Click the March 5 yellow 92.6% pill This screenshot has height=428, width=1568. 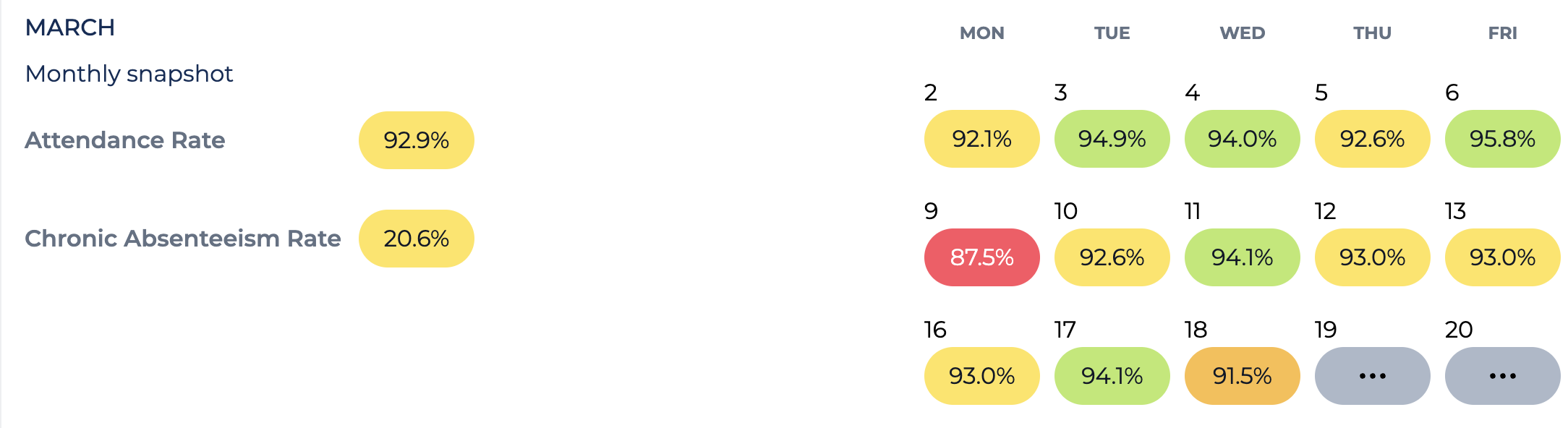tap(1372, 139)
